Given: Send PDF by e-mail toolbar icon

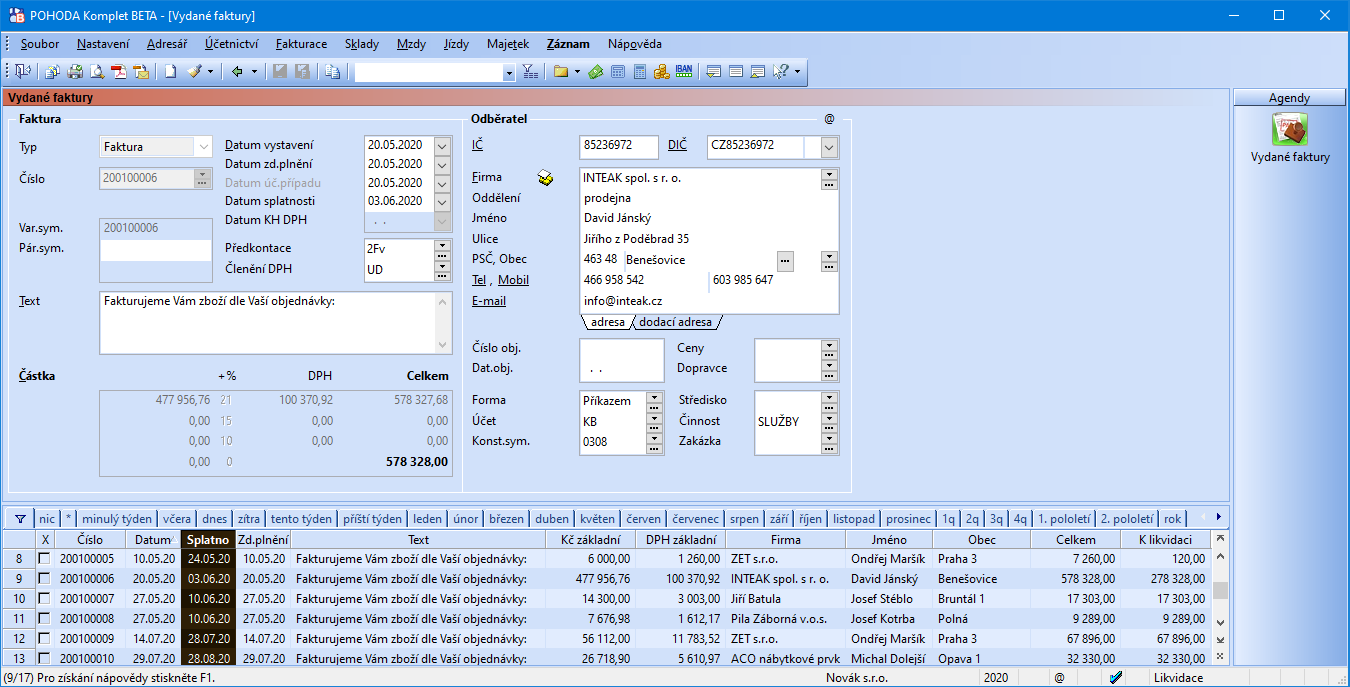Looking at the screenshot, I should pyautogui.click(x=141, y=72).
